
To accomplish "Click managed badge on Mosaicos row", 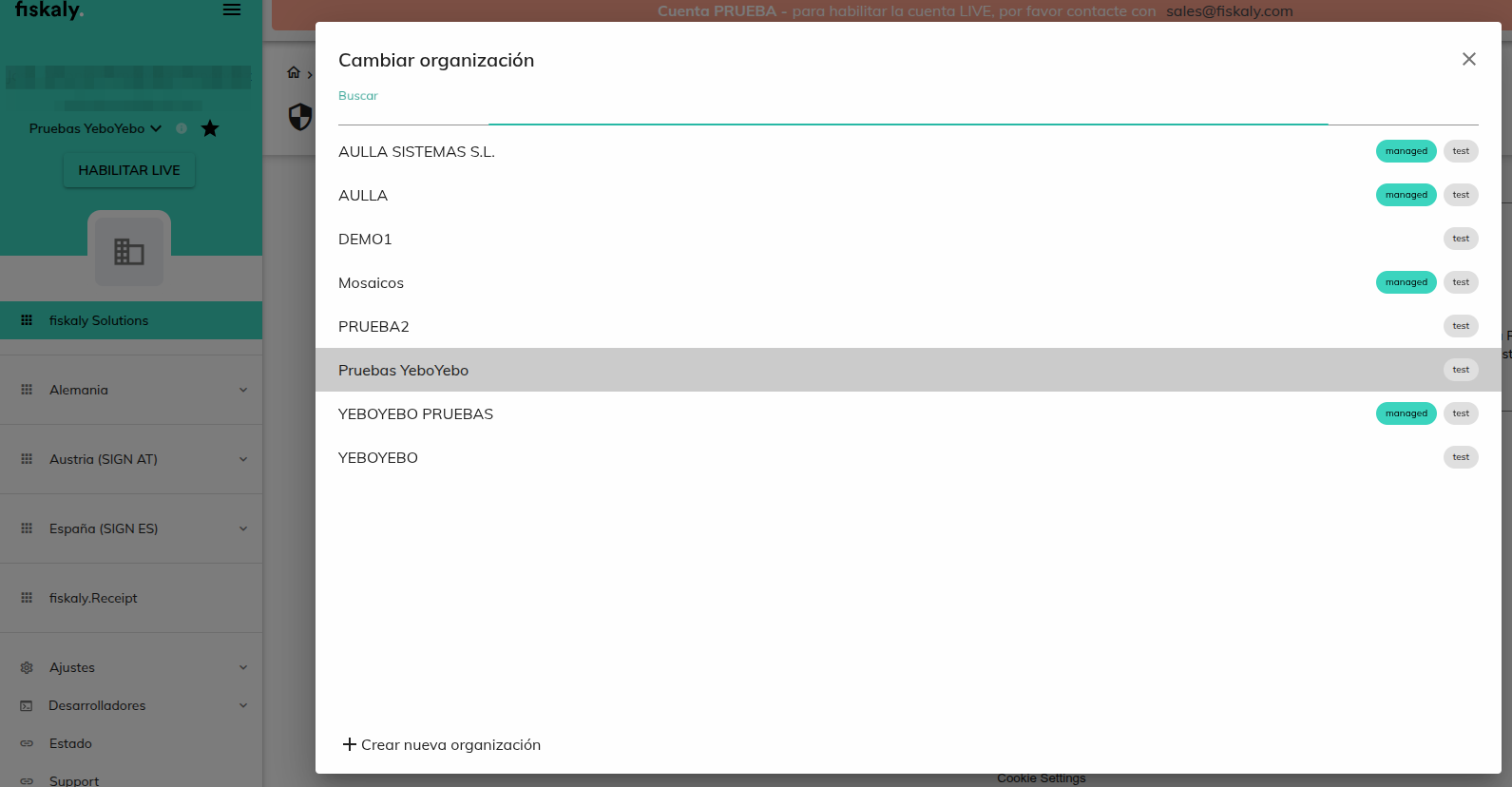I will coord(1407,282).
